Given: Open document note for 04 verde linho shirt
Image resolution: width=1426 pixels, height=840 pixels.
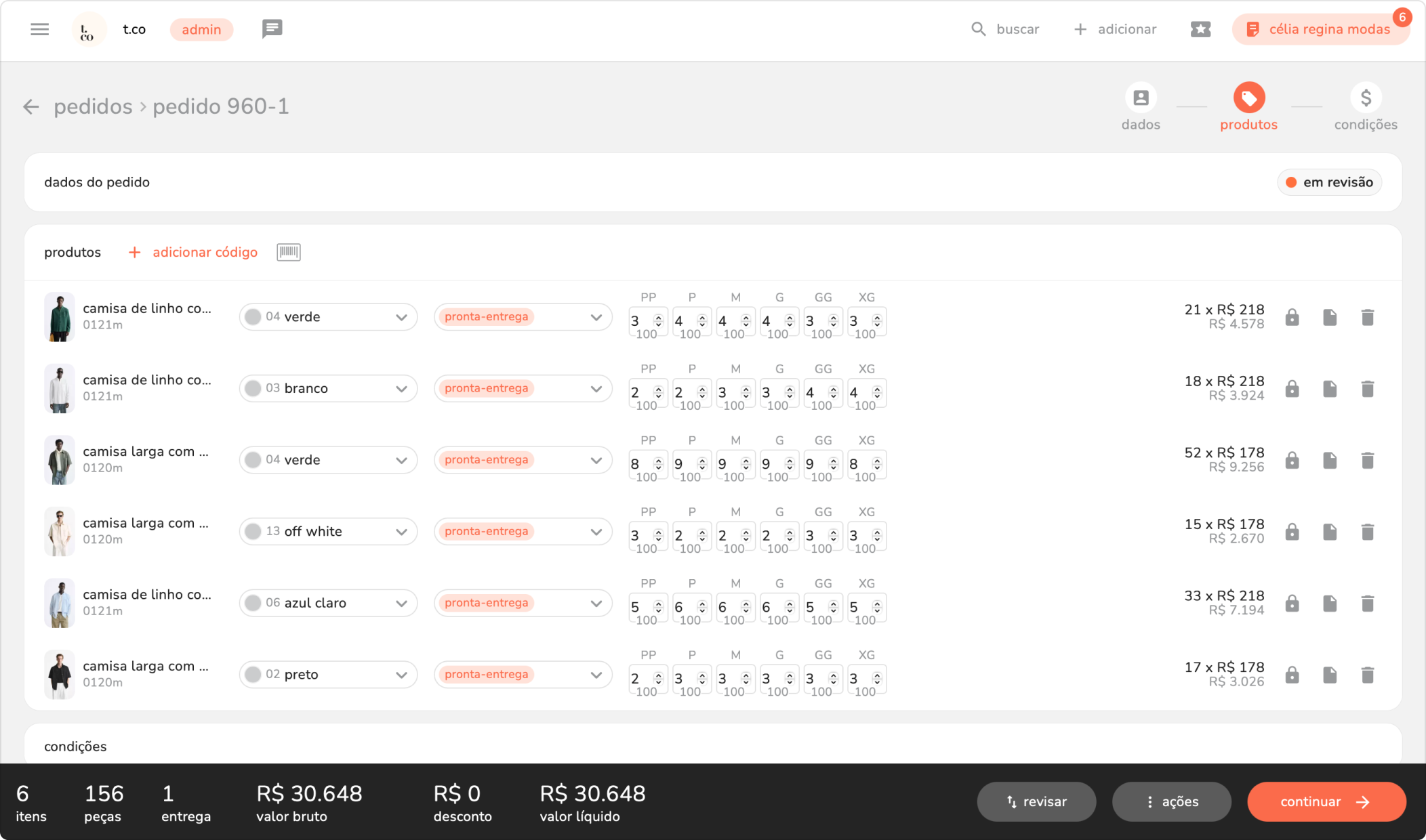Looking at the screenshot, I should pos(1329,317).
